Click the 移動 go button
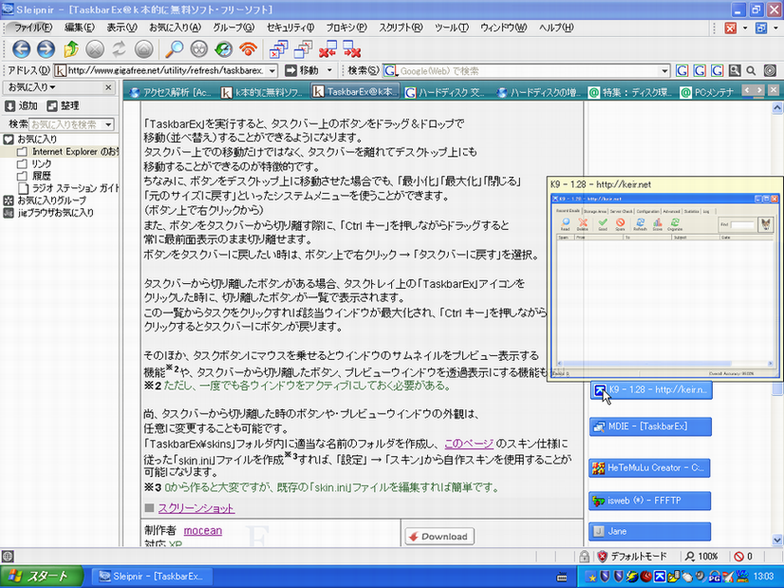This screenshot has height=588, width=784. click(302, 70)
